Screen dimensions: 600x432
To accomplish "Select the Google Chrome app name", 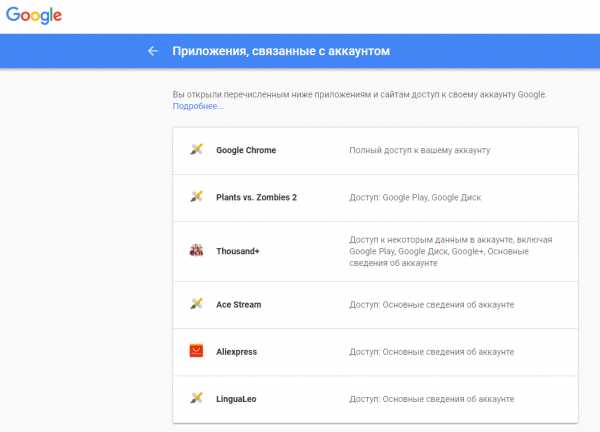I will (x=246, y=150).
